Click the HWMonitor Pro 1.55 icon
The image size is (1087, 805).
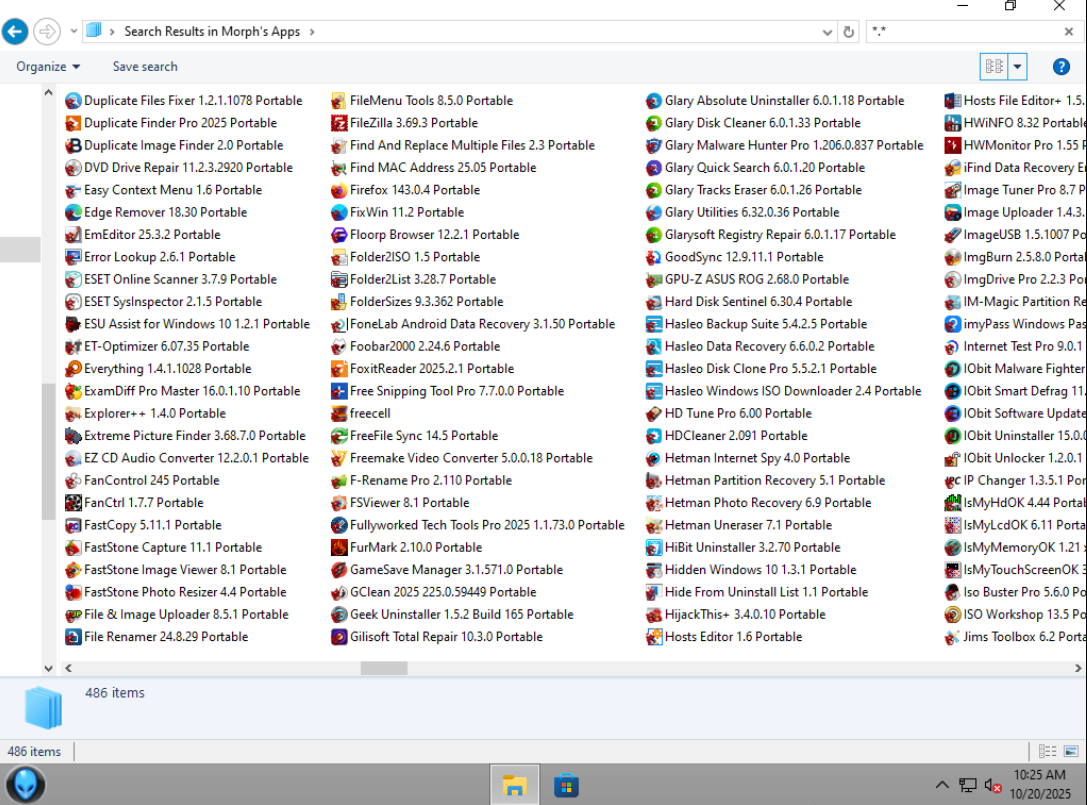(953, 145)
